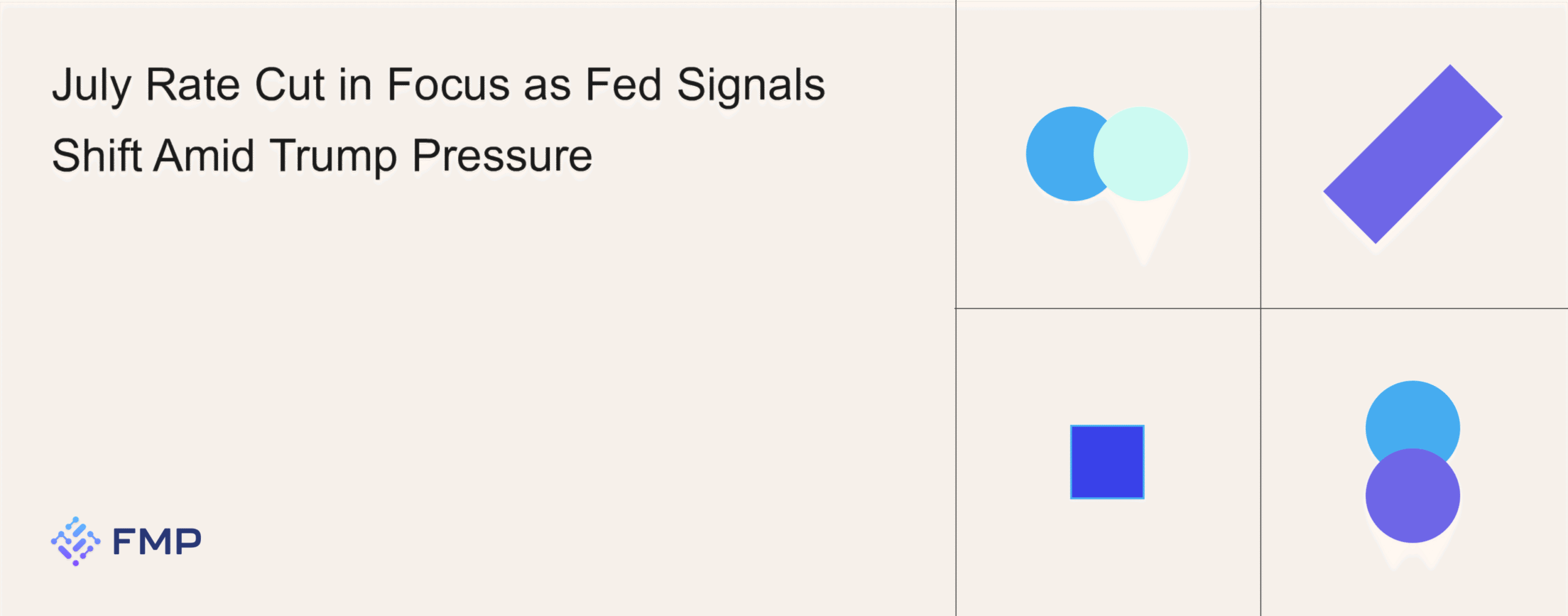The width and height of the screenshot is (1568, 616).
Task: Click the FMP wordmark text
Action: [x=157, y=542]
